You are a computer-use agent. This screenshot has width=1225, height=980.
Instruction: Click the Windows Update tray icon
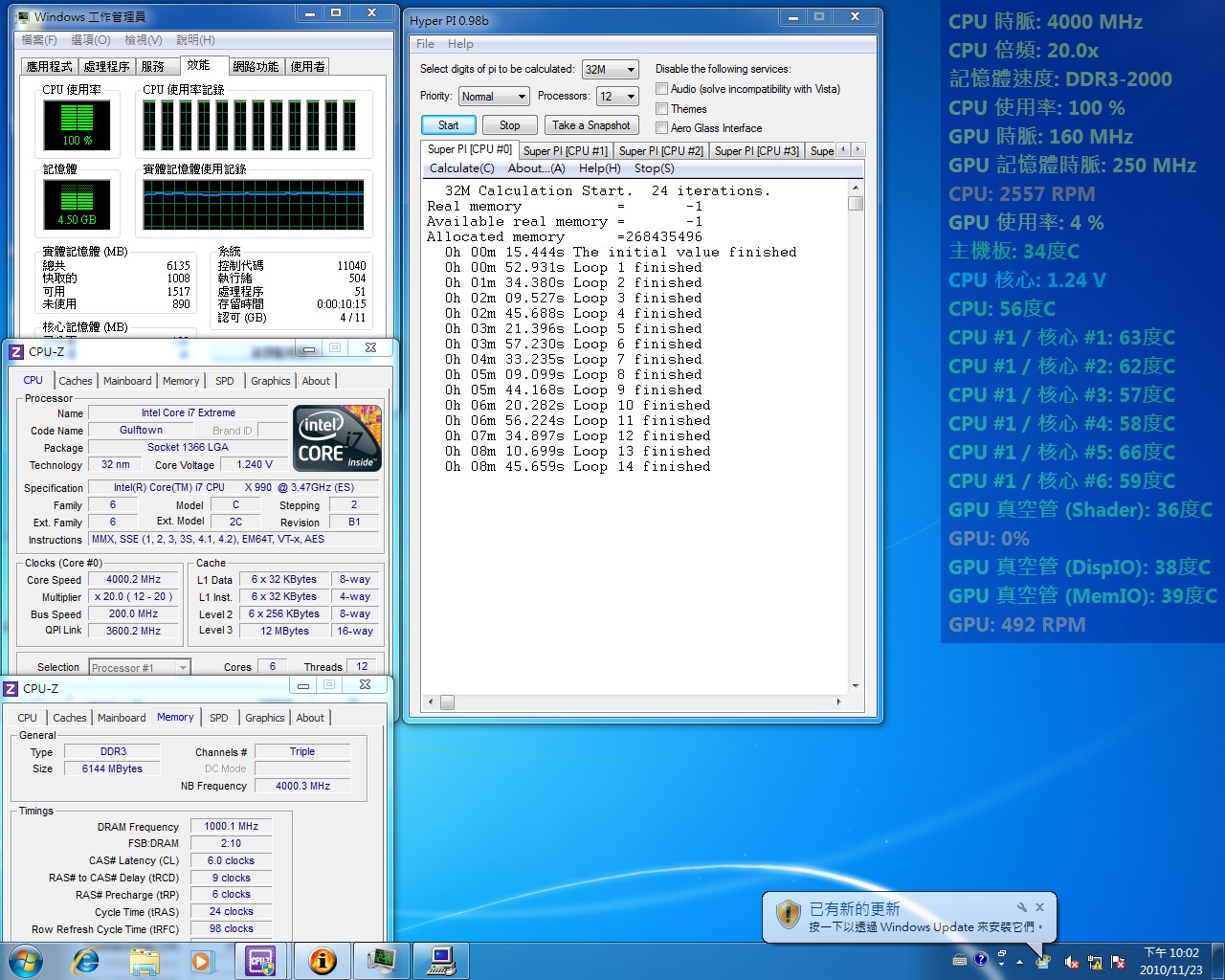pyautogui.click(x=1044, y=960)
